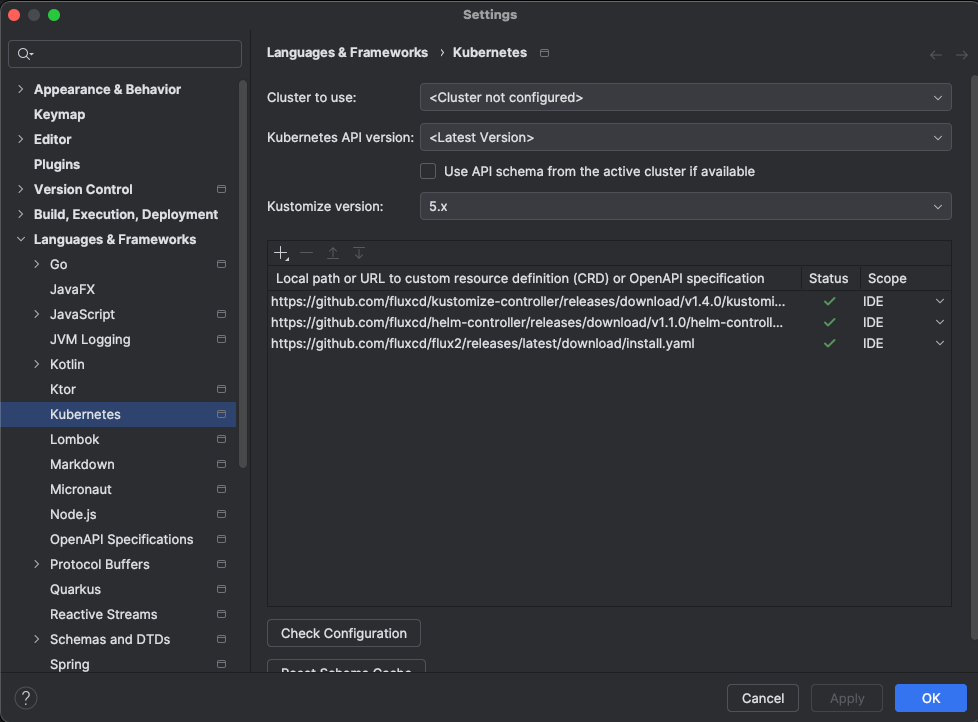The height and width of the screenshot is (722, 978).
Task: Open the Cluster to use dropdown
Action: coord(685,98)
